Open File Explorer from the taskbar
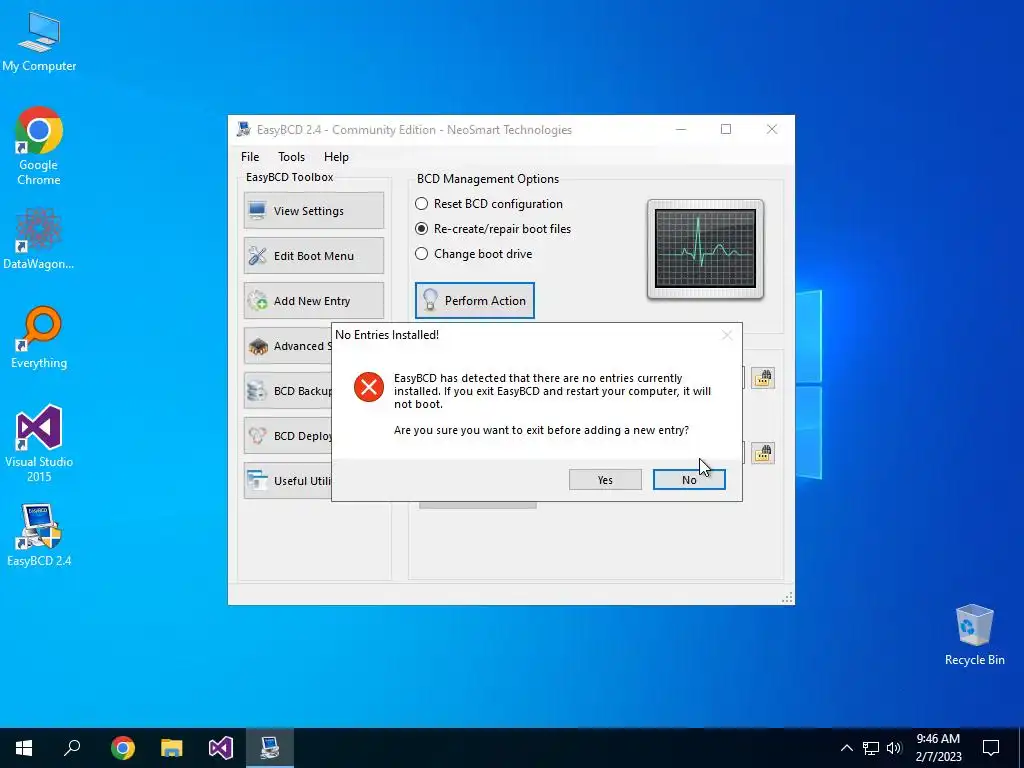1024x768 pixels. pyautogui.click(x=172, y=748)
